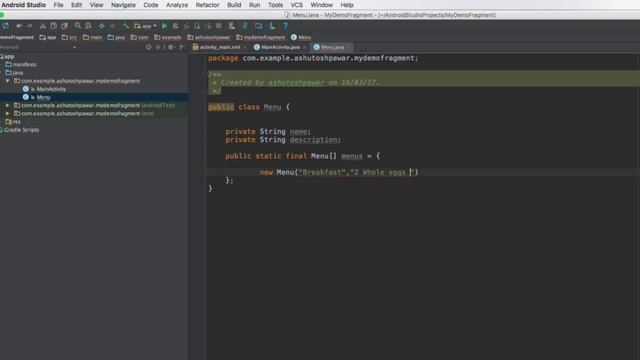Viewport: 640px width, 360px height.
Task: Click the main breadcrumb
Action: [x=92, y=37]
